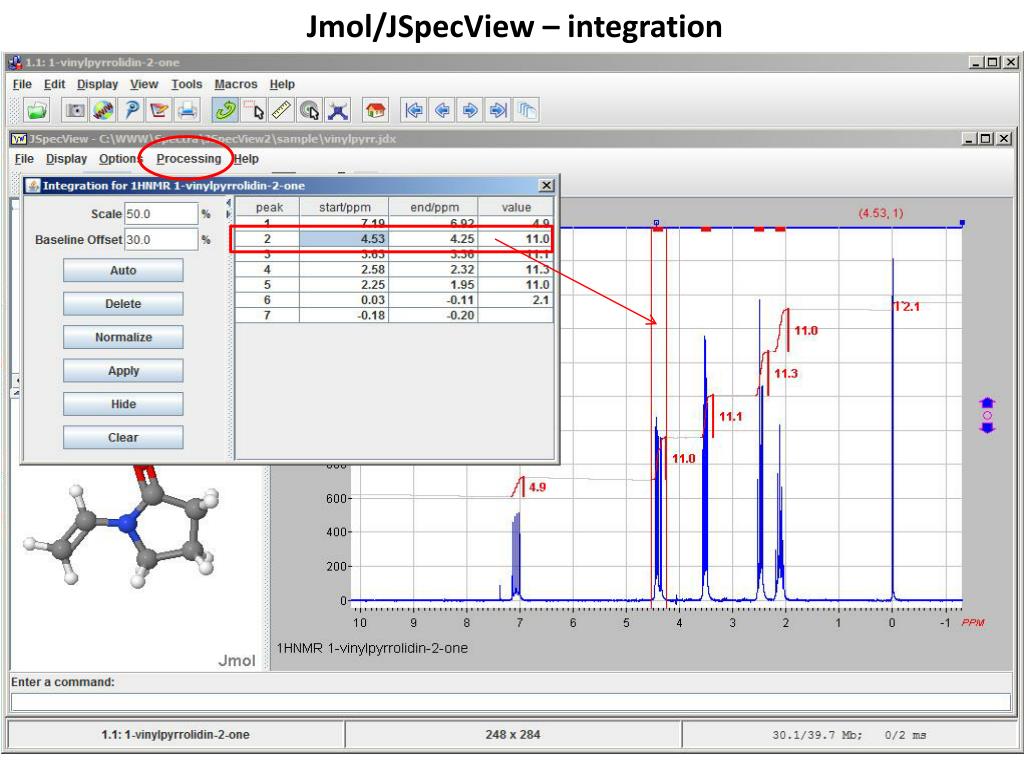Select the ruler measurement tool
1024x768 pixels.
281,110
